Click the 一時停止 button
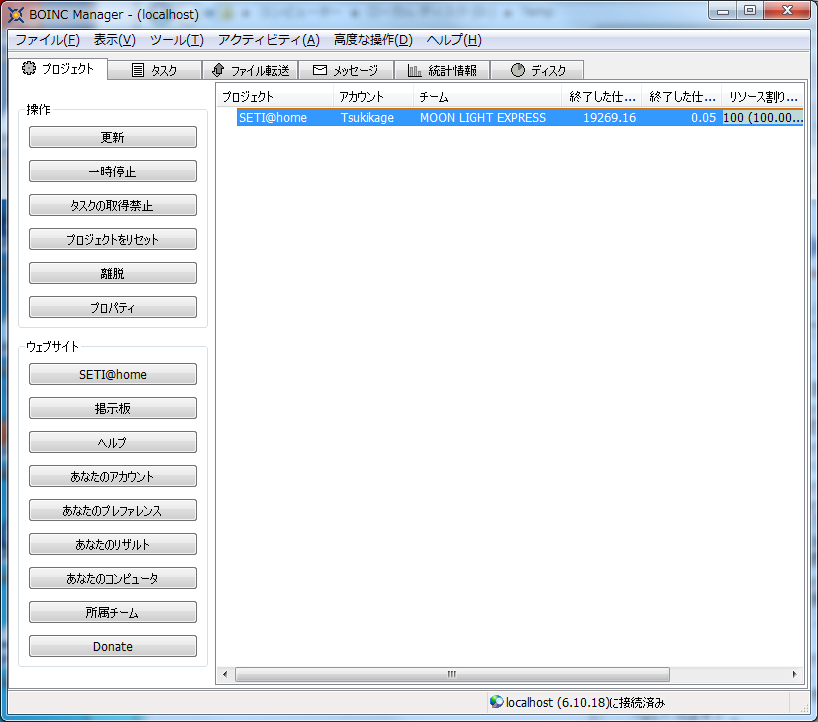This screenshot has height=722, width=818. pos(113,171)
